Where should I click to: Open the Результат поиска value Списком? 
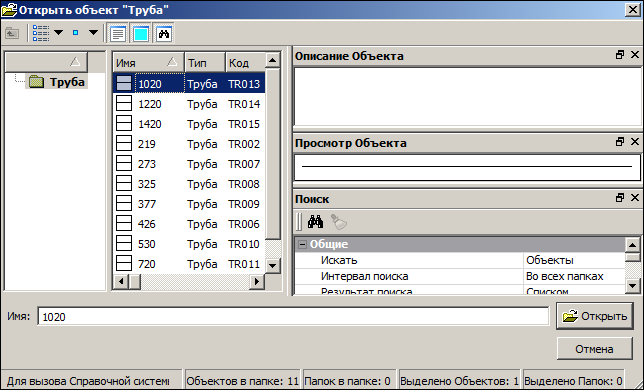pos(574,290)
